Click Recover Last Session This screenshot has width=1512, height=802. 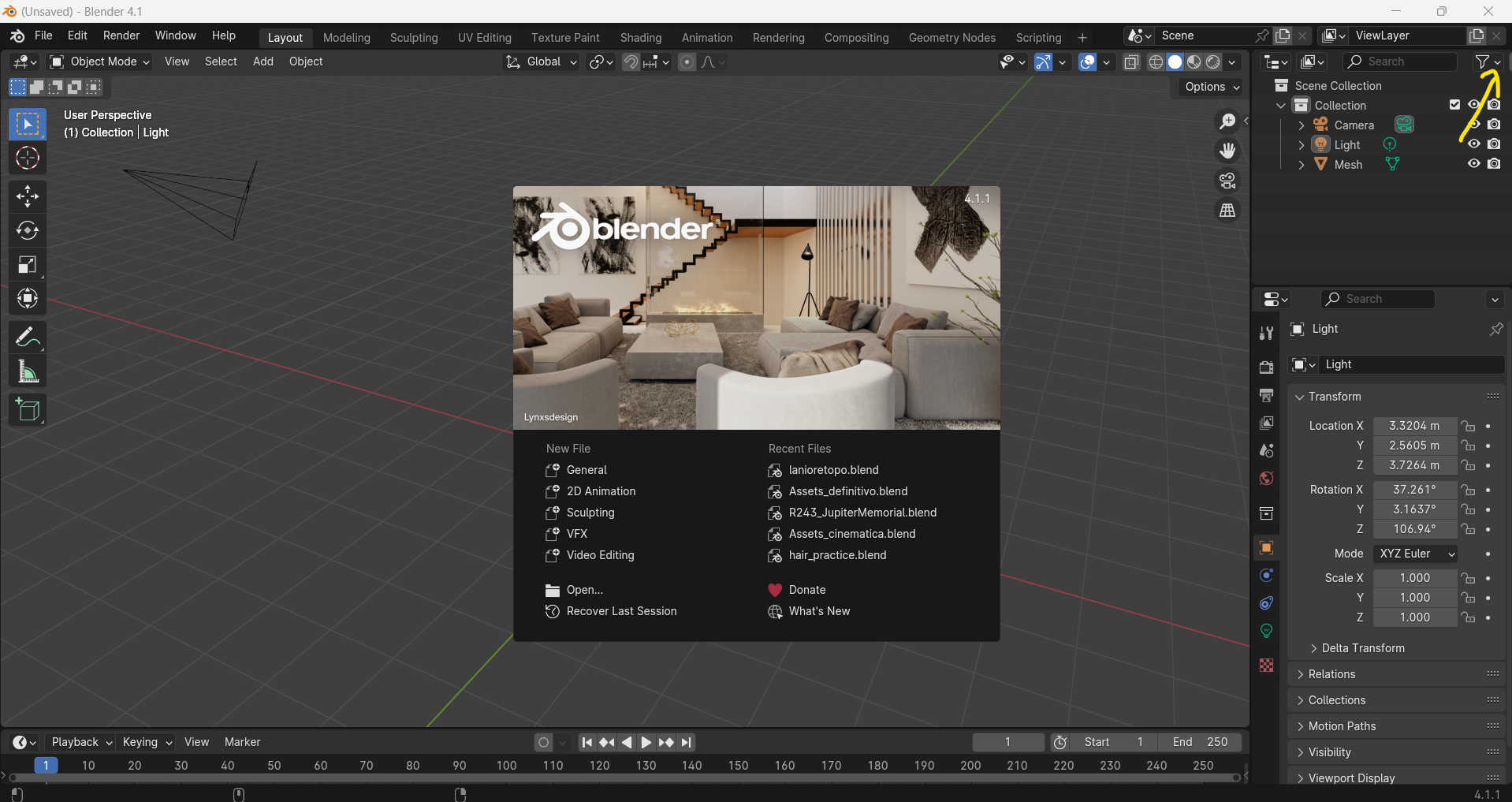[x=621, y=611]
